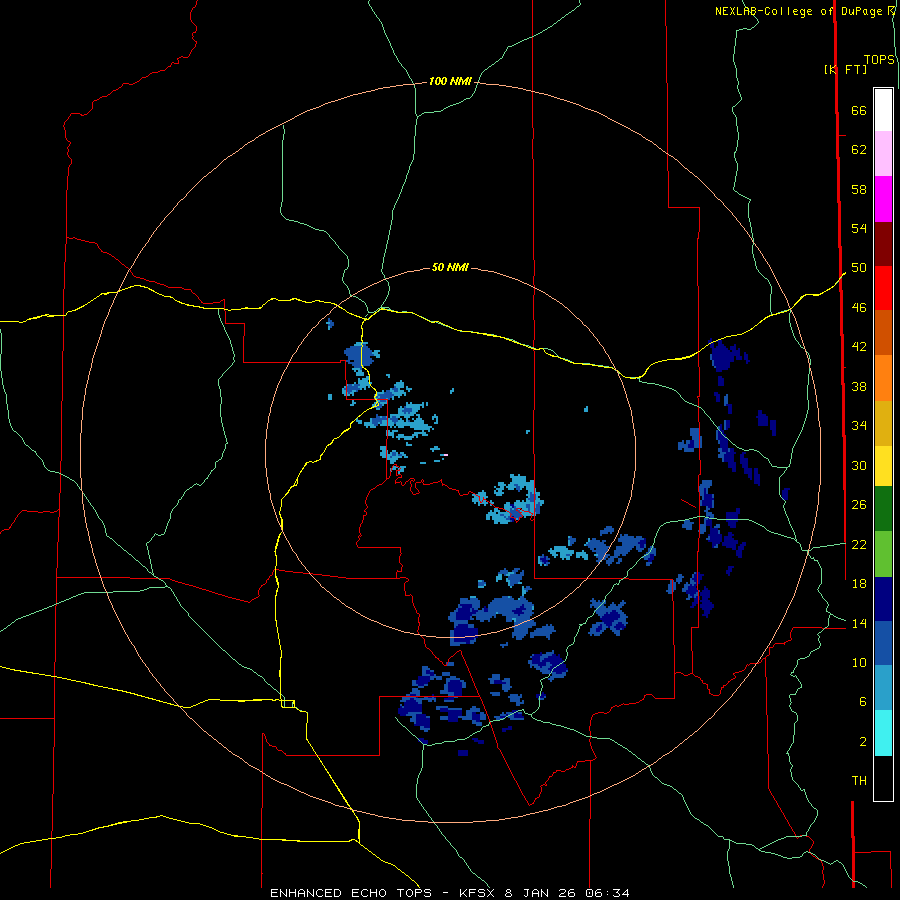Viewport: 900px width, 900px height.
Task: Click the legend value '38'
Action: click(x=859, y=386)
